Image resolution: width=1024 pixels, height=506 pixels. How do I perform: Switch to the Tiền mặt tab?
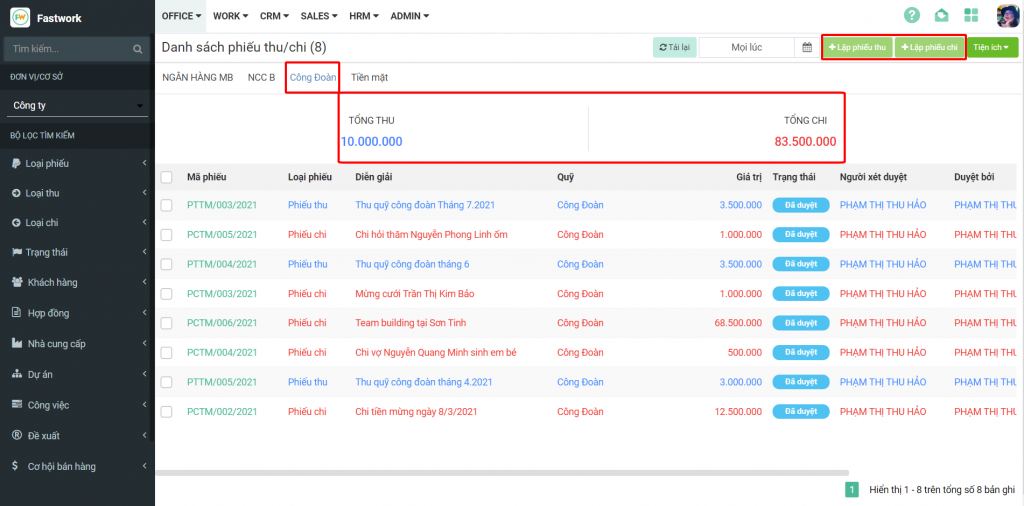(369, 77)
